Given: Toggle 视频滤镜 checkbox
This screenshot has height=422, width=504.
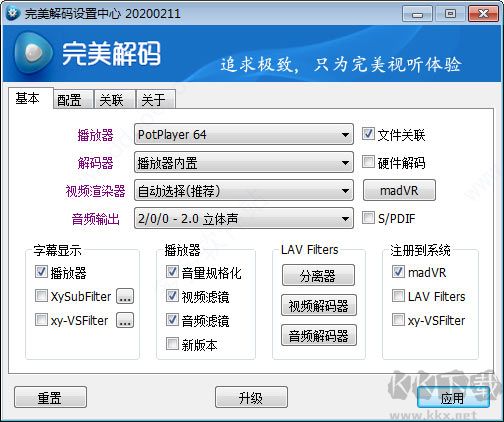Looking at the screenshot, I should [172, 296].
